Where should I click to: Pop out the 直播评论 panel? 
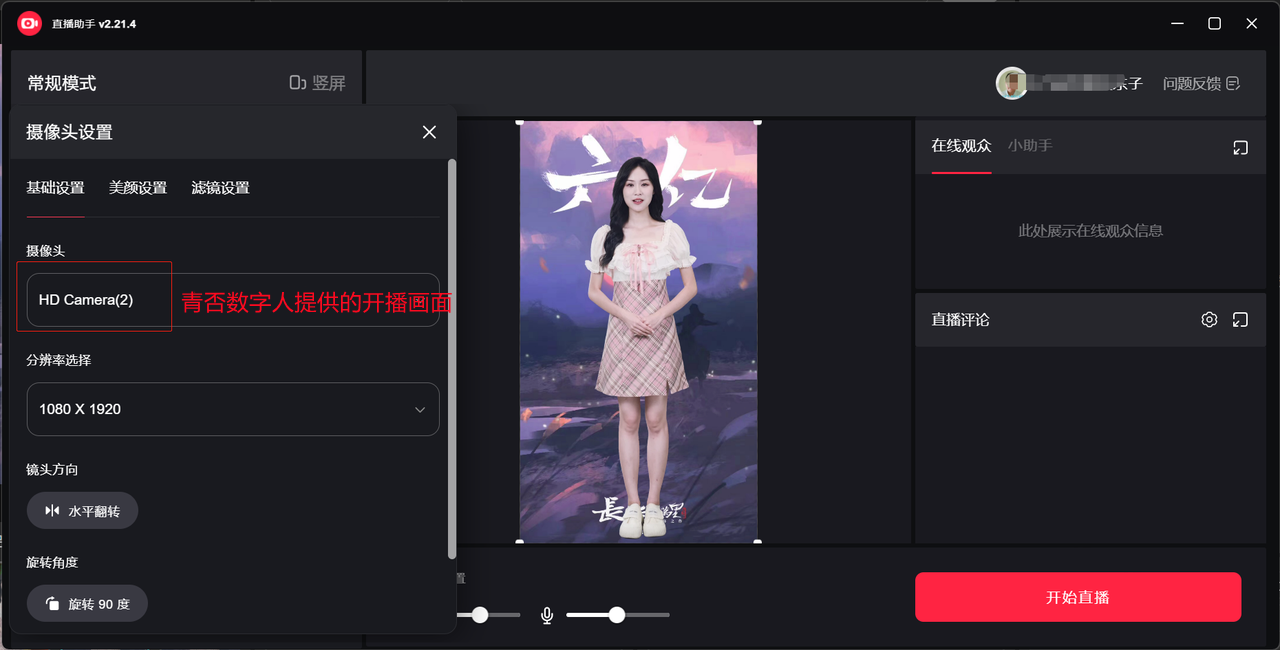1240,320
